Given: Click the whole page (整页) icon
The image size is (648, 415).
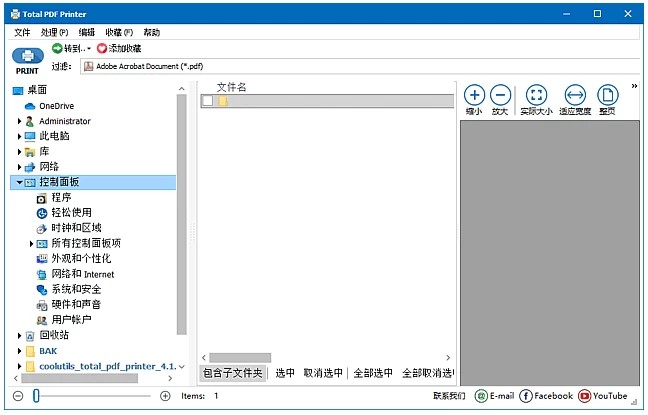Looking at the screenshot, I should 606,96.
